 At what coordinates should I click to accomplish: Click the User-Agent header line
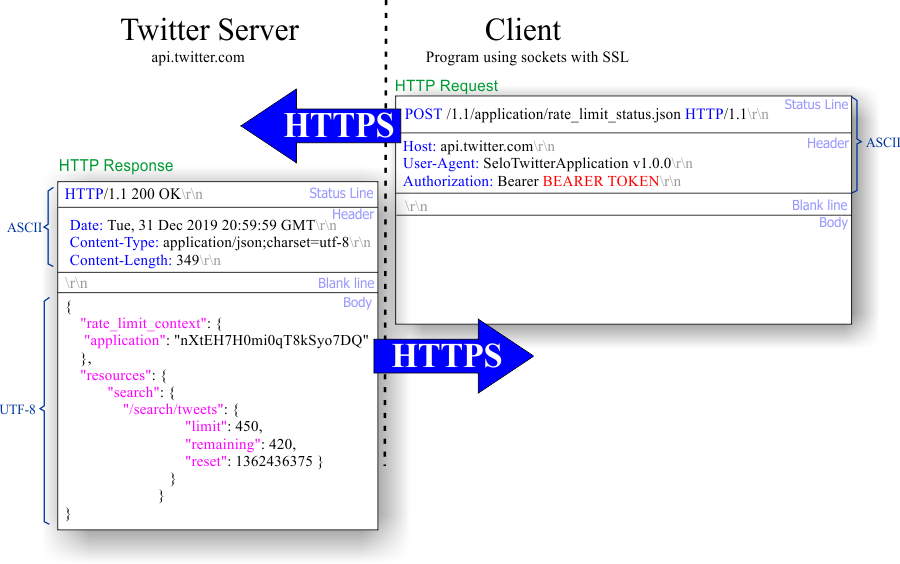click(548, 164)
